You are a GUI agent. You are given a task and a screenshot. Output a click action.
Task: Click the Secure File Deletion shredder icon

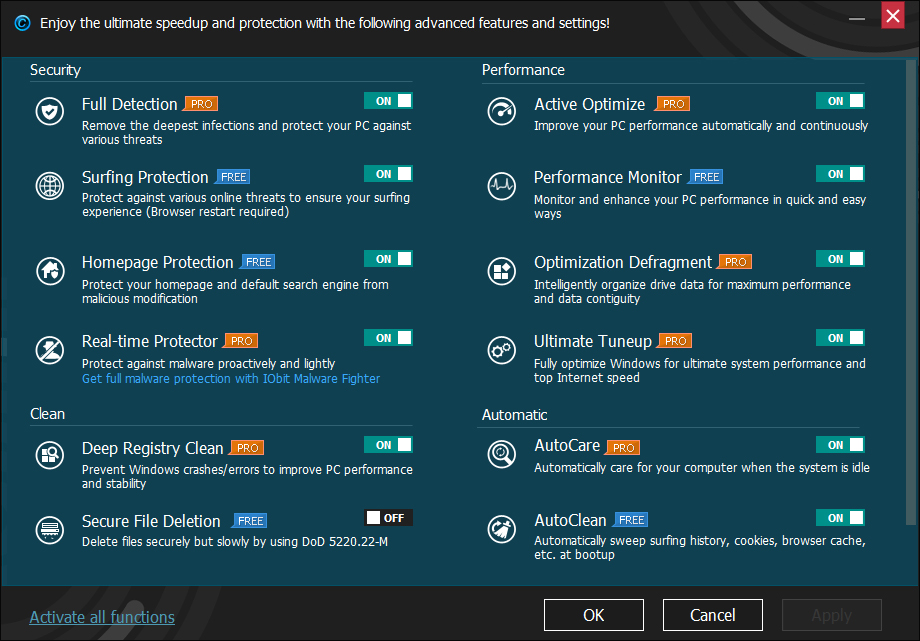50,529
